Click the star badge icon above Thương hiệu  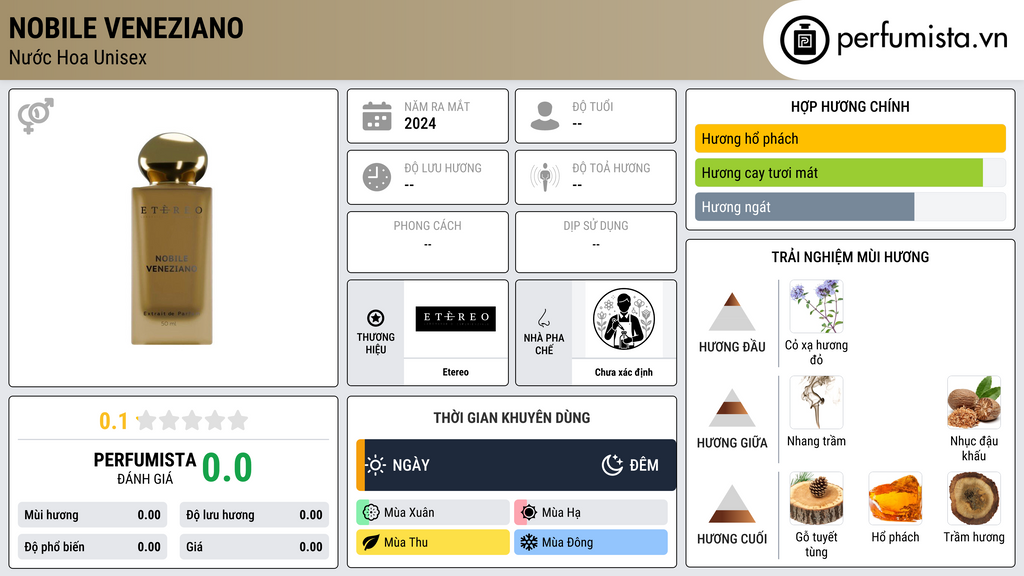[376, 318]
